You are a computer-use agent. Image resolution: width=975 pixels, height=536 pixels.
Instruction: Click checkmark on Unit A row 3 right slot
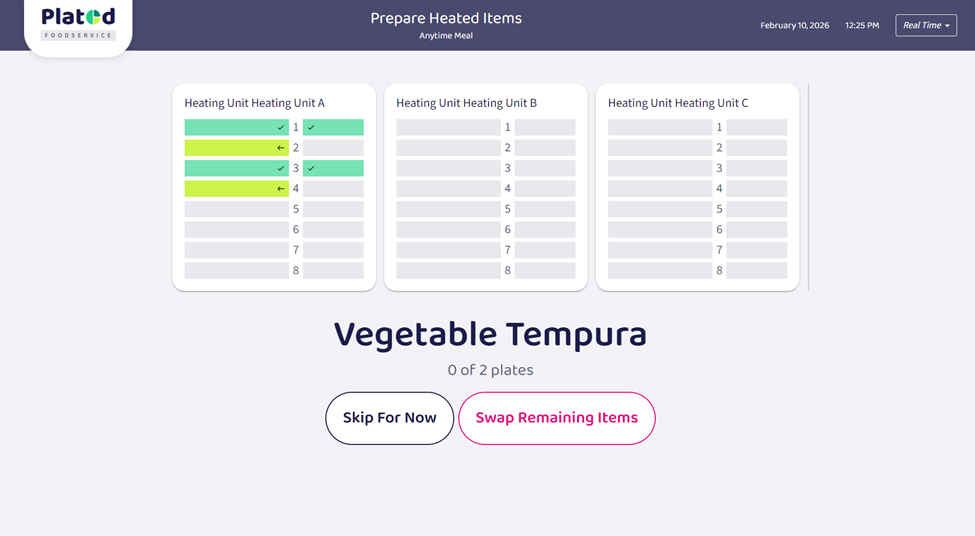click(312, 168)
